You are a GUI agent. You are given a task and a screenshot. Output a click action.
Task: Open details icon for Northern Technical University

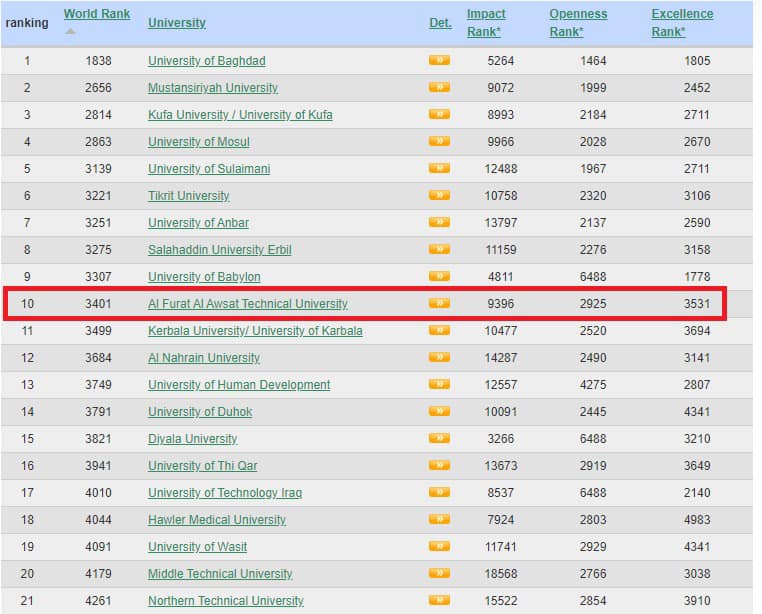[439, 601]
